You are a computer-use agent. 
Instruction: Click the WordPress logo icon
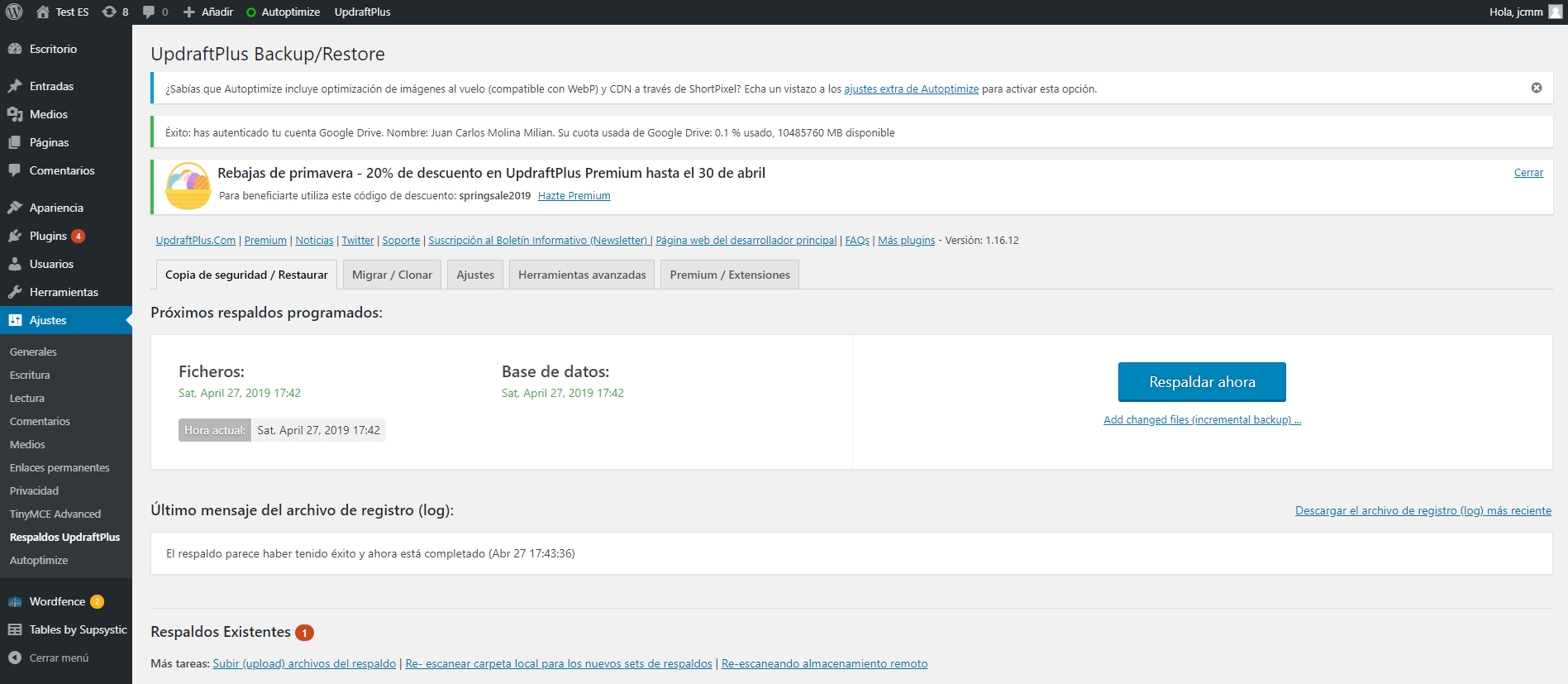14,12
